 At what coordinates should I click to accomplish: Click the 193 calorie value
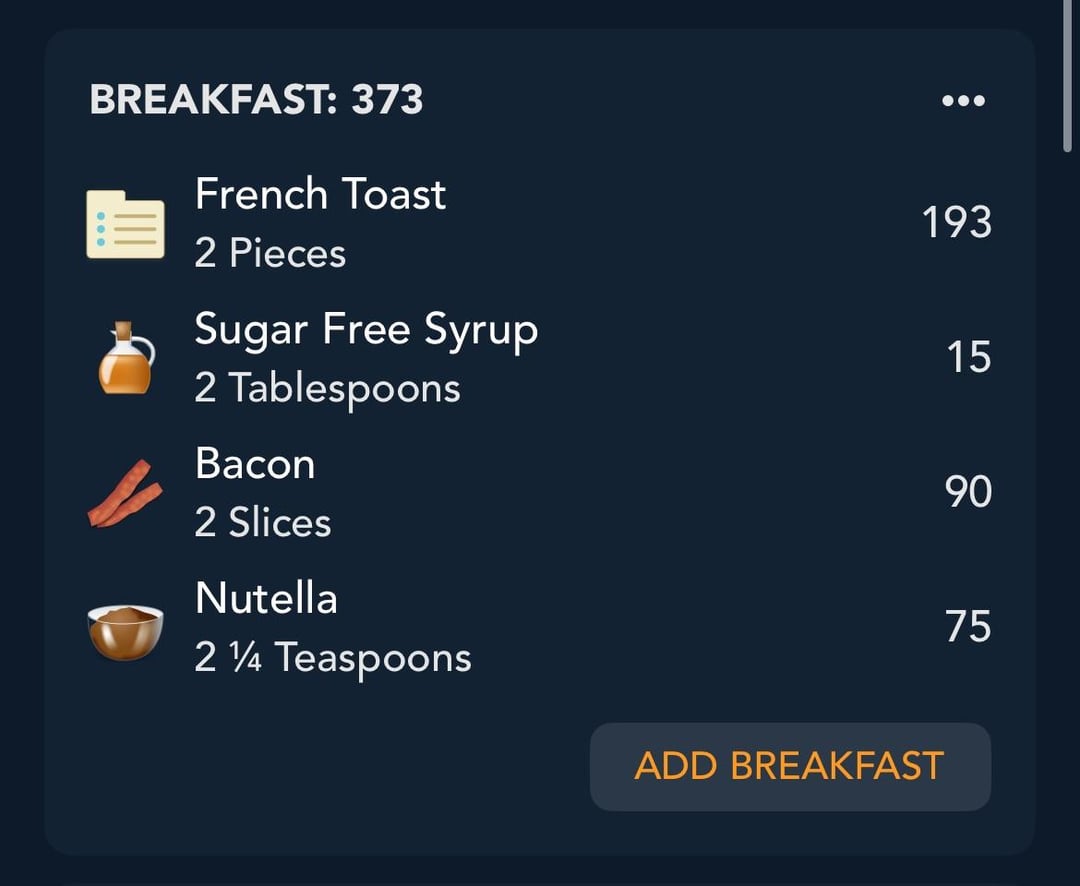point(957,223)
